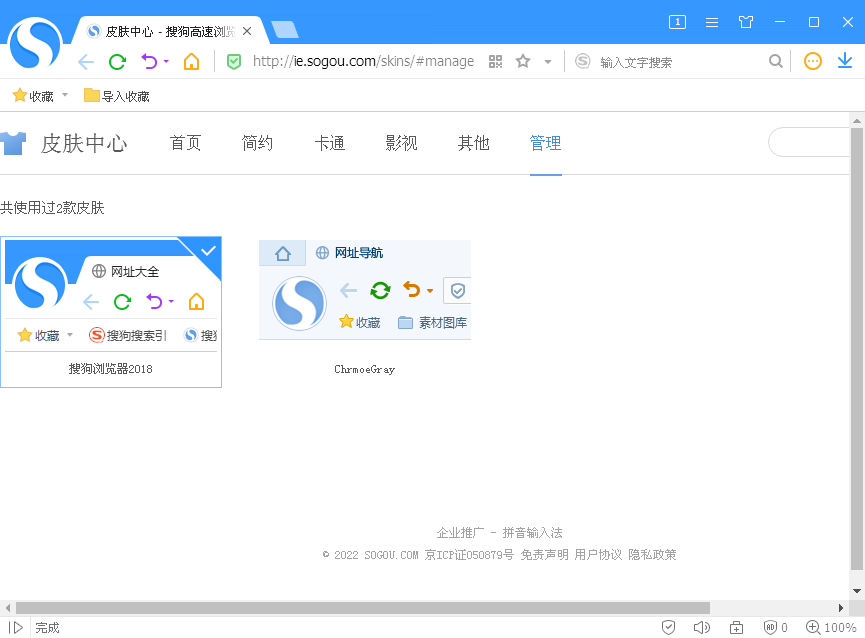The height and width of the screenshot is (638, 865).
Task: Switch to the 卡通 category
Action: pyautogui.click(x=329, y=143)
